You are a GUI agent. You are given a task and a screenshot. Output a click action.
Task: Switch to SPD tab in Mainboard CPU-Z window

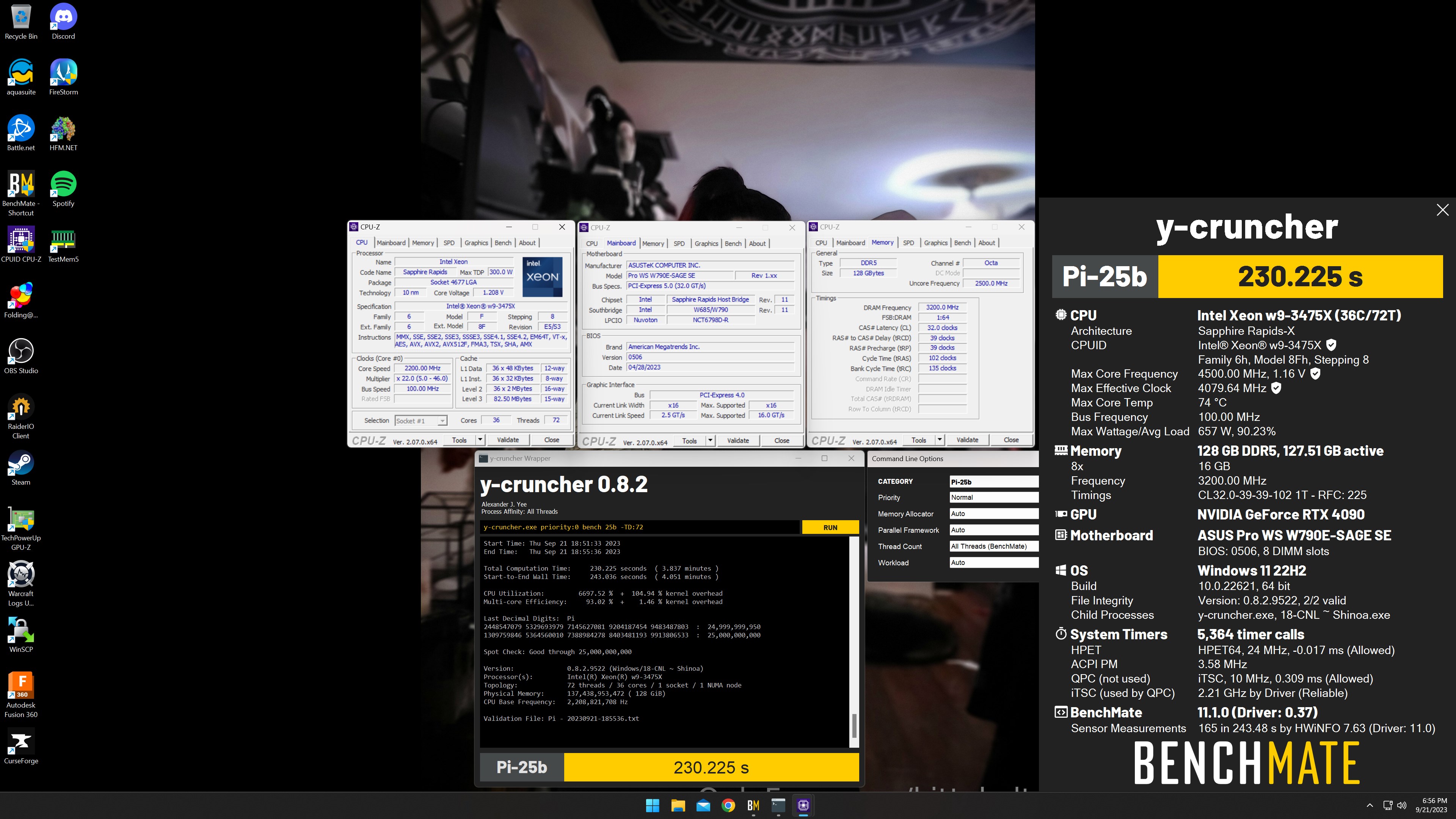click(679, 243)
